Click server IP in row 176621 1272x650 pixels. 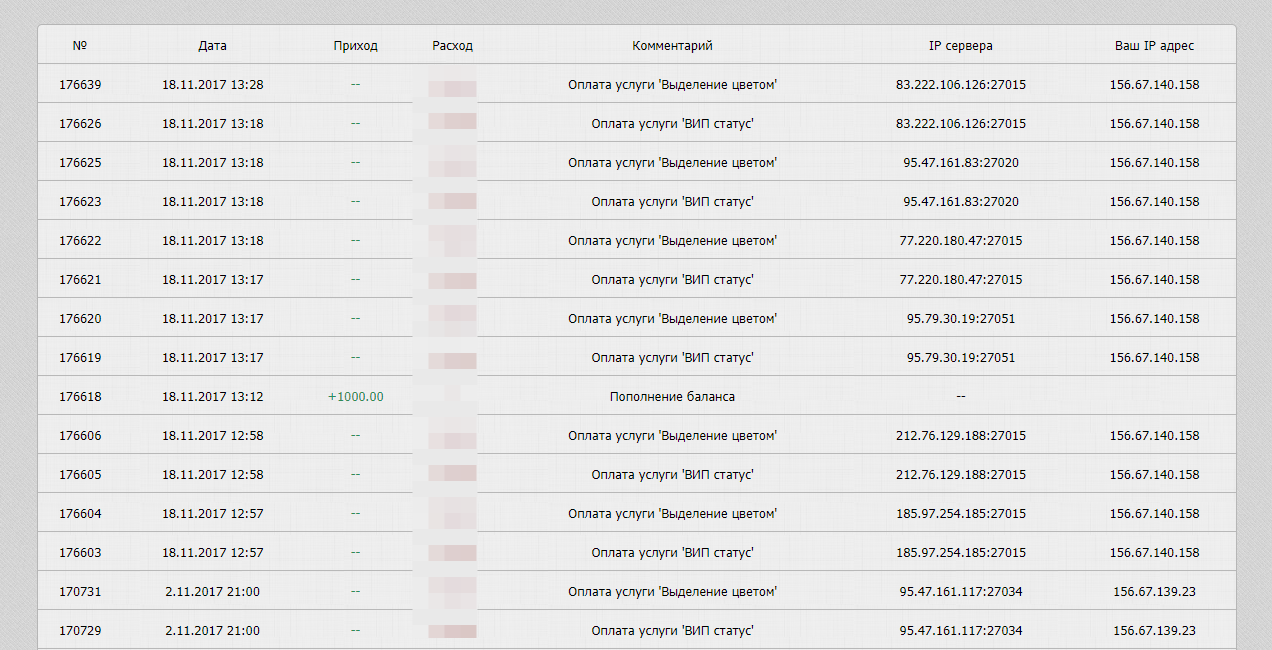961,280
